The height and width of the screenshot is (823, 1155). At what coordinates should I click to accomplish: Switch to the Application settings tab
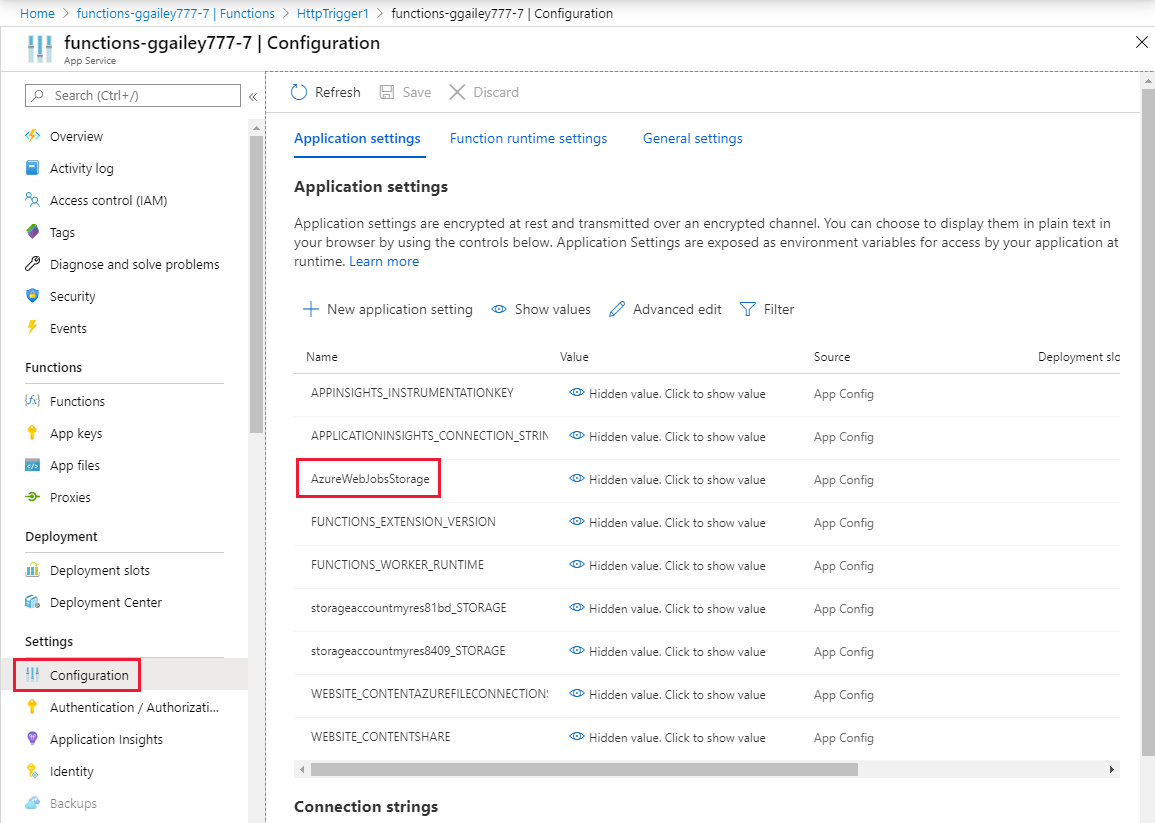[357, 139]
